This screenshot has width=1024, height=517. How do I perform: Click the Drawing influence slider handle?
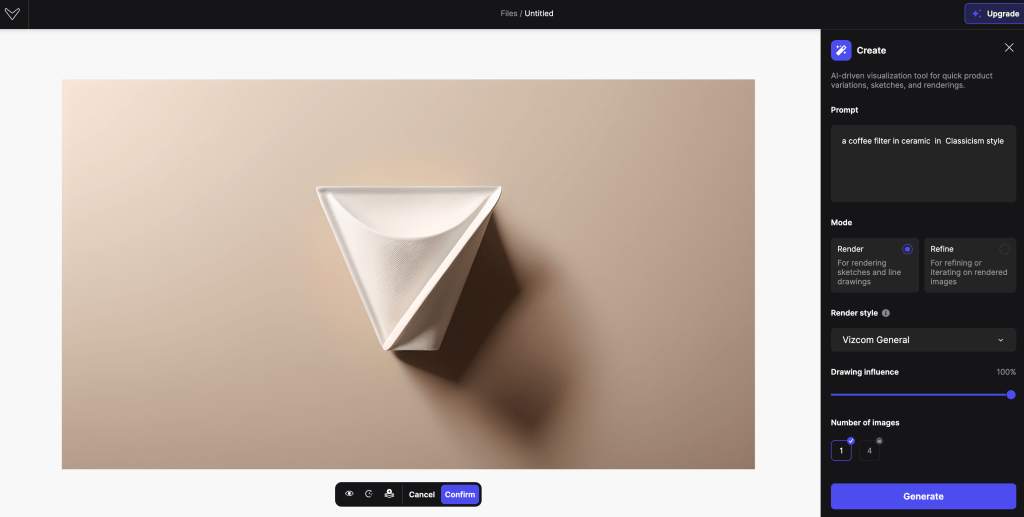coord(1011,395)
